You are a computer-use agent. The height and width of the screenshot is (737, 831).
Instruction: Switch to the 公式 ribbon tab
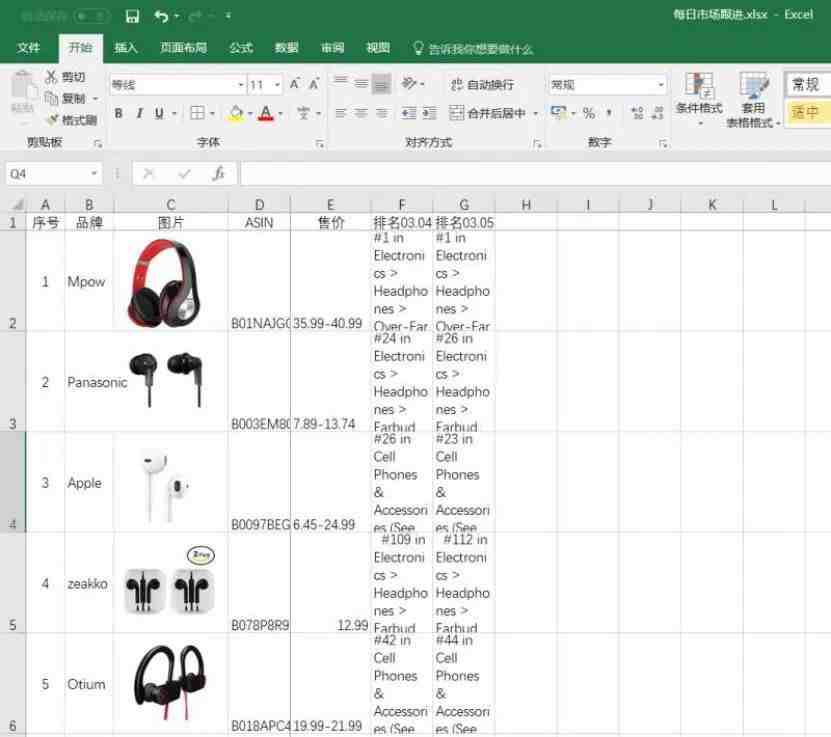(241, 48)
